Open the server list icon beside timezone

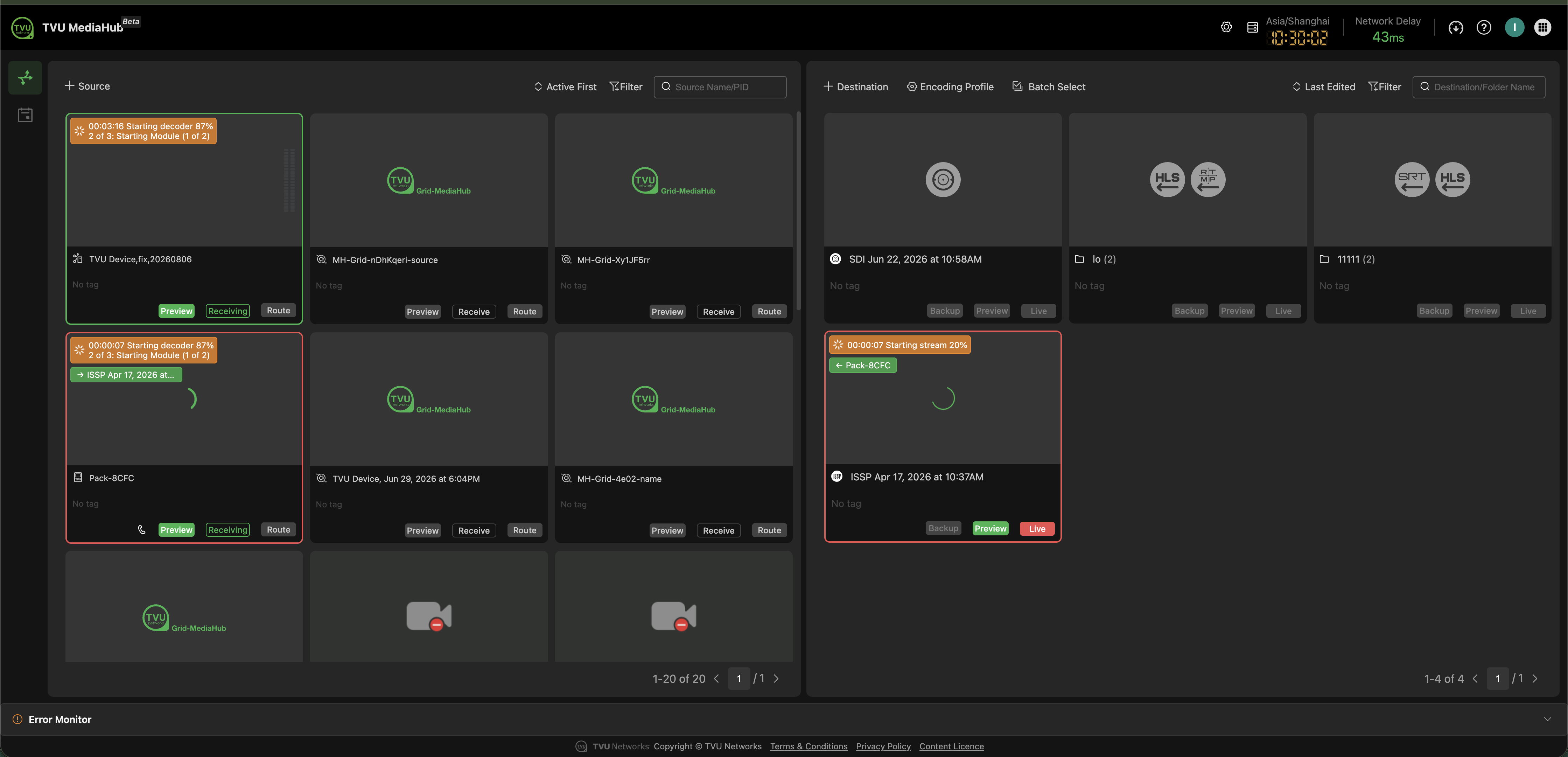click(1252, 27)
